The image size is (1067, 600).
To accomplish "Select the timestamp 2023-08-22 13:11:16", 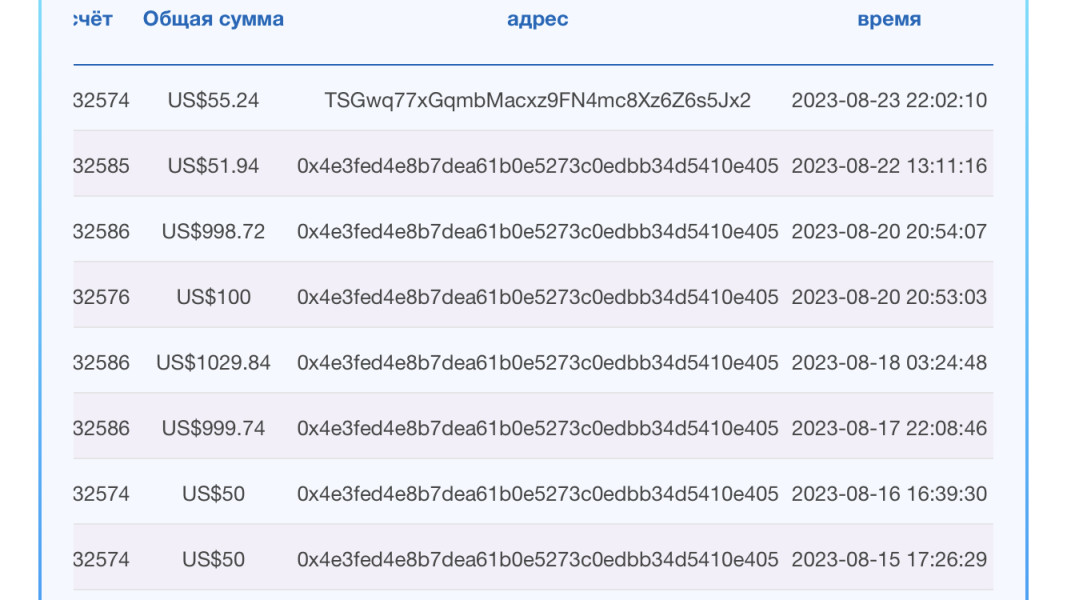I will (x=889, y=166).
